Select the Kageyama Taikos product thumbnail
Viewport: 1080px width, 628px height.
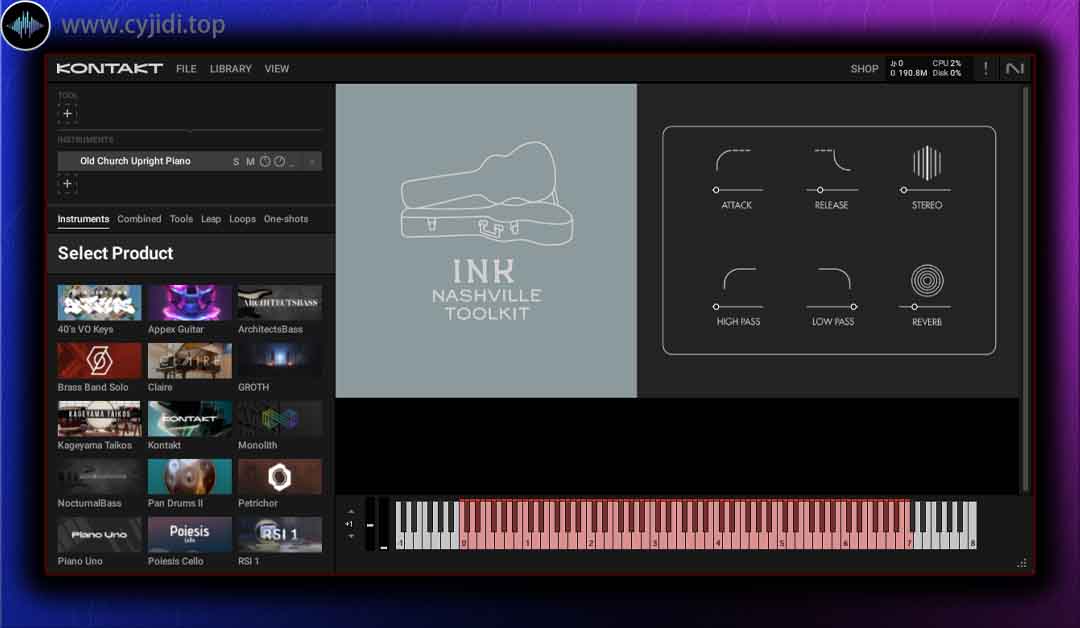[x=100, y=418]
